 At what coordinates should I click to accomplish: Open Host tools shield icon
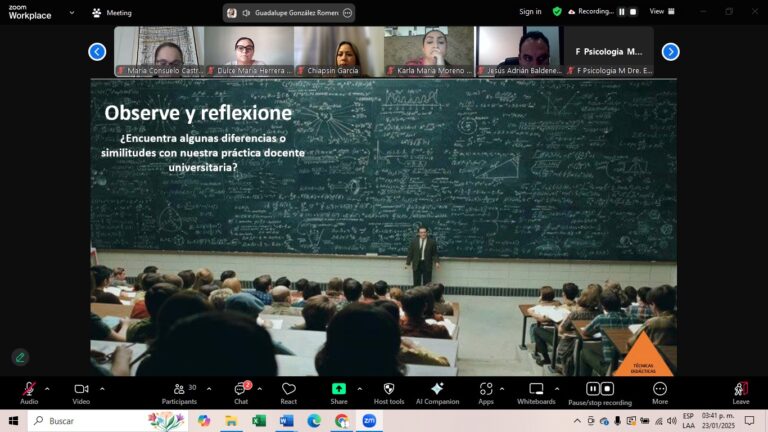389,394
